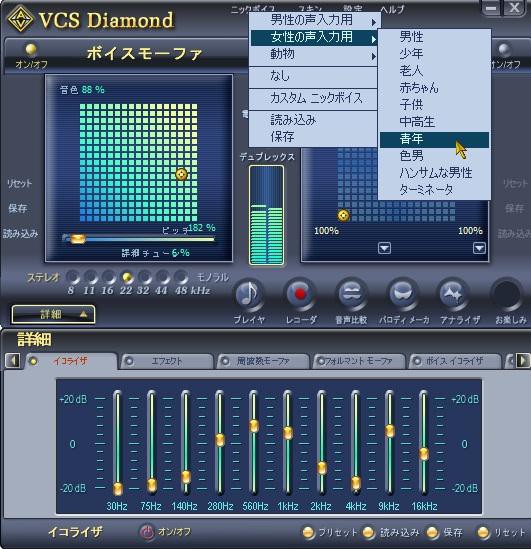
Task: Select the 44 kHz sample rate radio
Action: tap(163, 278)
